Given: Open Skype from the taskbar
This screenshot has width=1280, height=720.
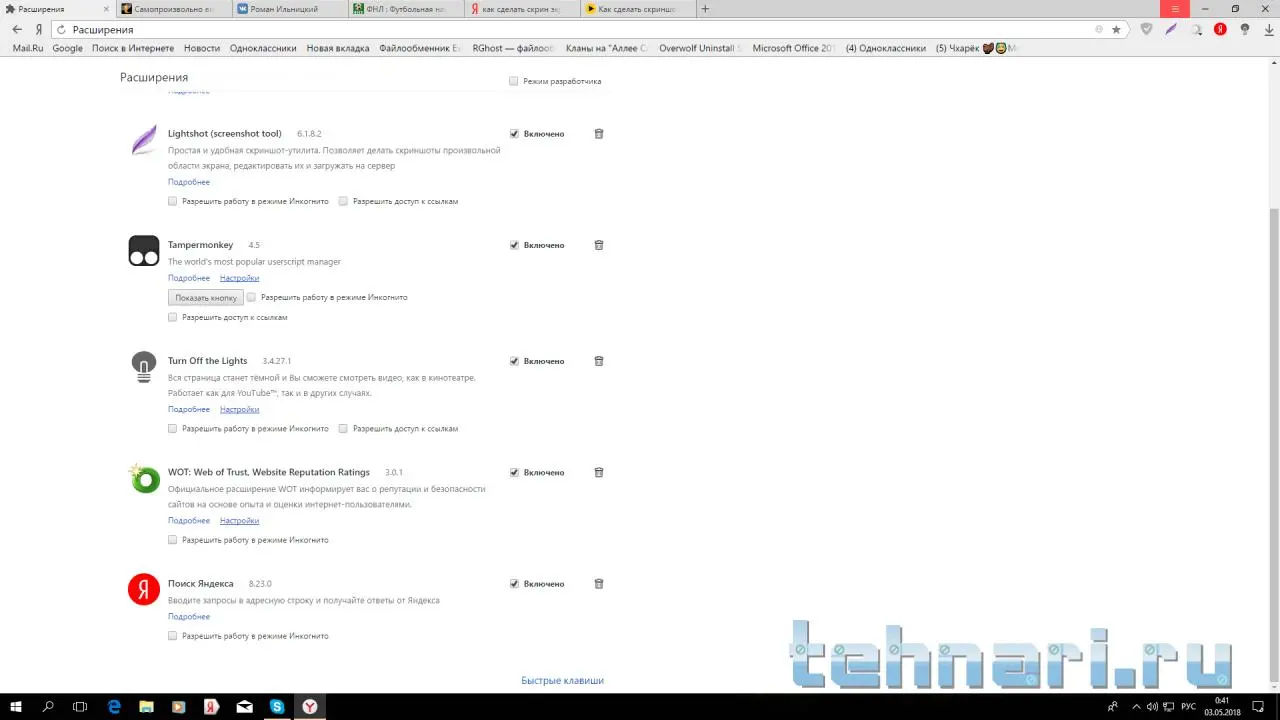Looking at the screenshot, I should 277,707.
